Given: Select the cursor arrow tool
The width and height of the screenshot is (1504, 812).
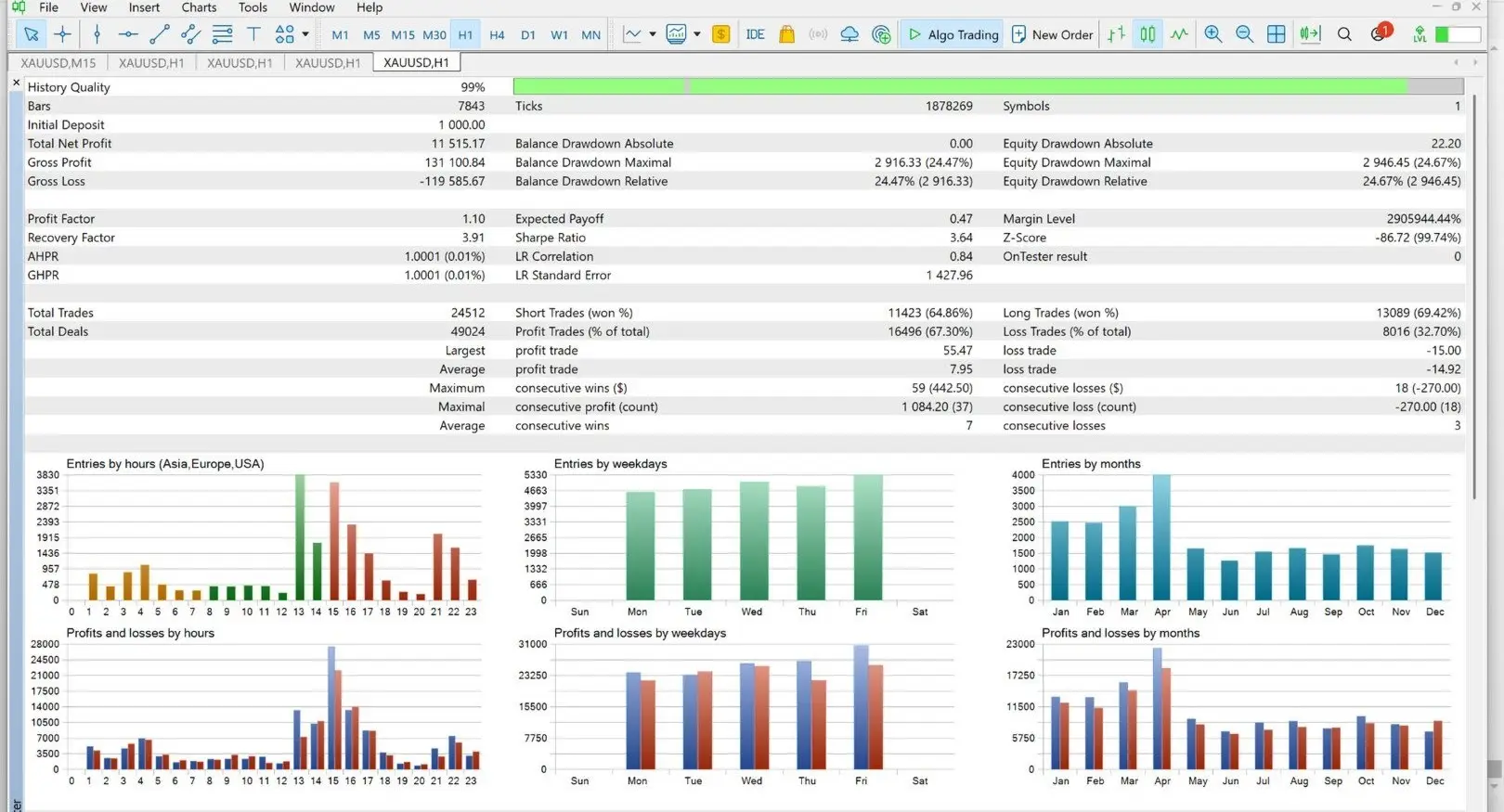Looking at the screenshot, I should (x=32, y=34).
